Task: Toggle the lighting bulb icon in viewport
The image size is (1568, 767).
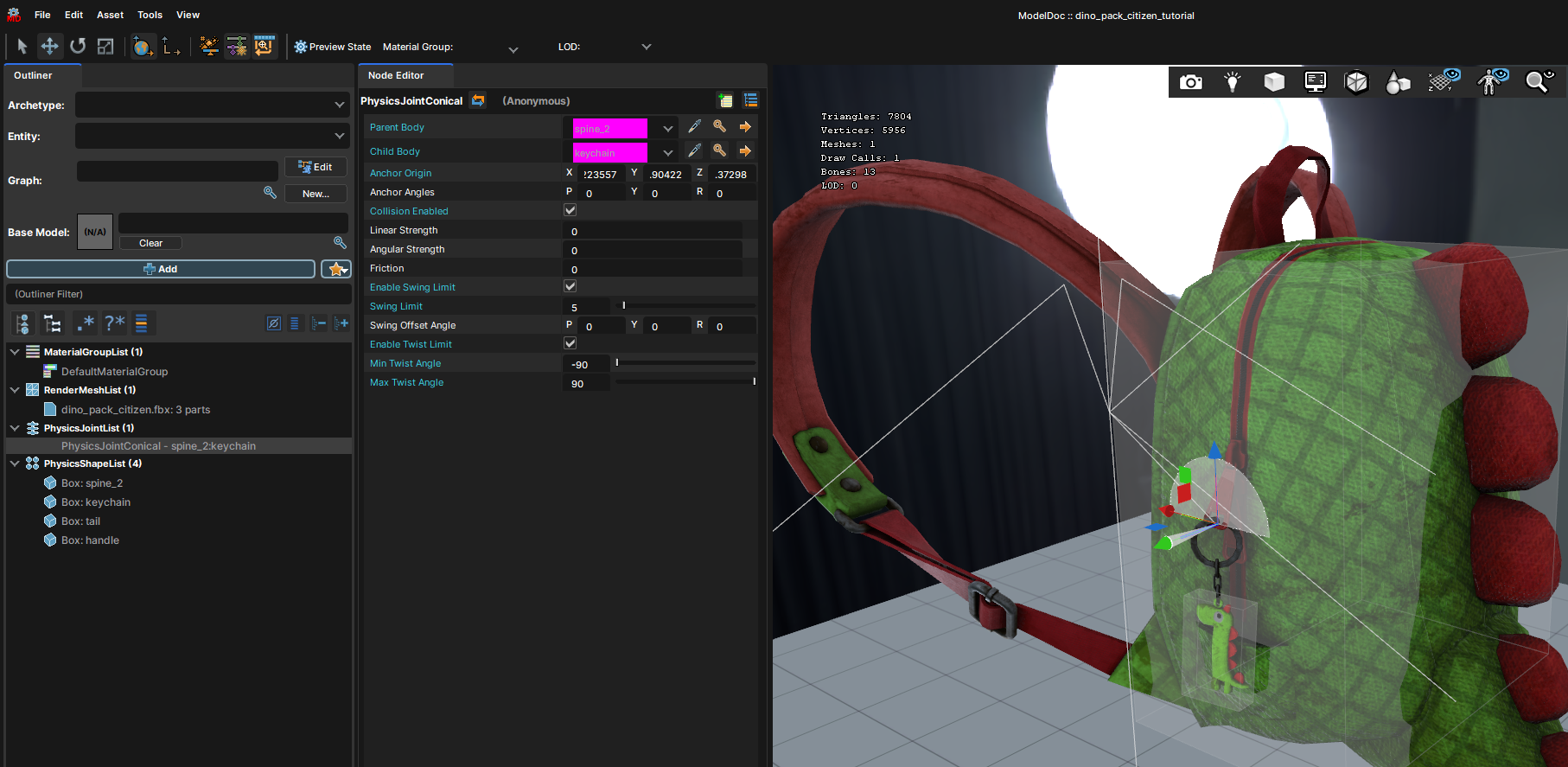Action: click(1233, 82)
